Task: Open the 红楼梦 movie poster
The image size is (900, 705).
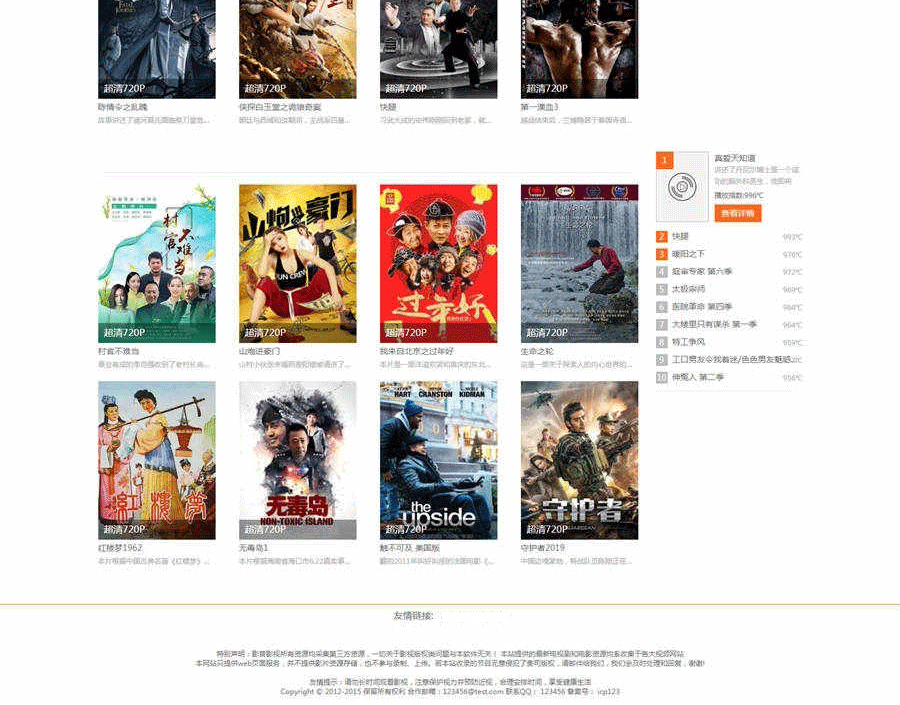Action: [x=157, y=460]
